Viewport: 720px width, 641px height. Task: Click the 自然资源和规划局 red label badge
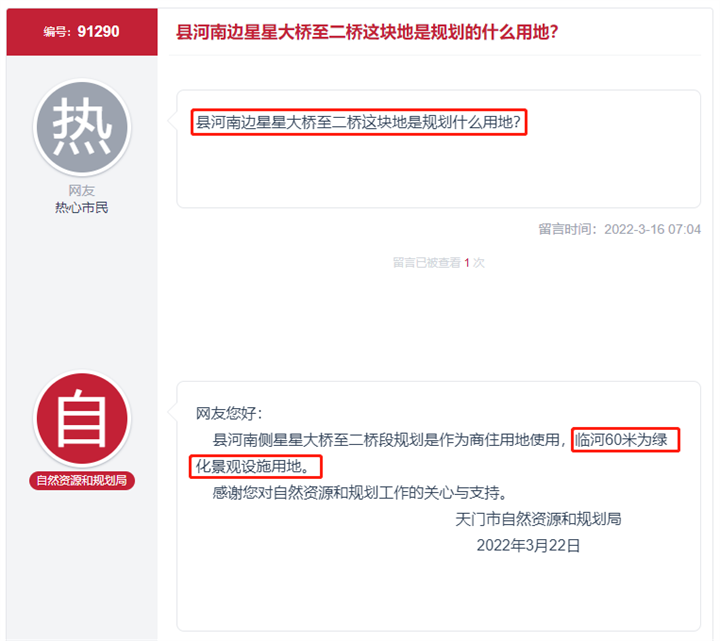[82, 481]
